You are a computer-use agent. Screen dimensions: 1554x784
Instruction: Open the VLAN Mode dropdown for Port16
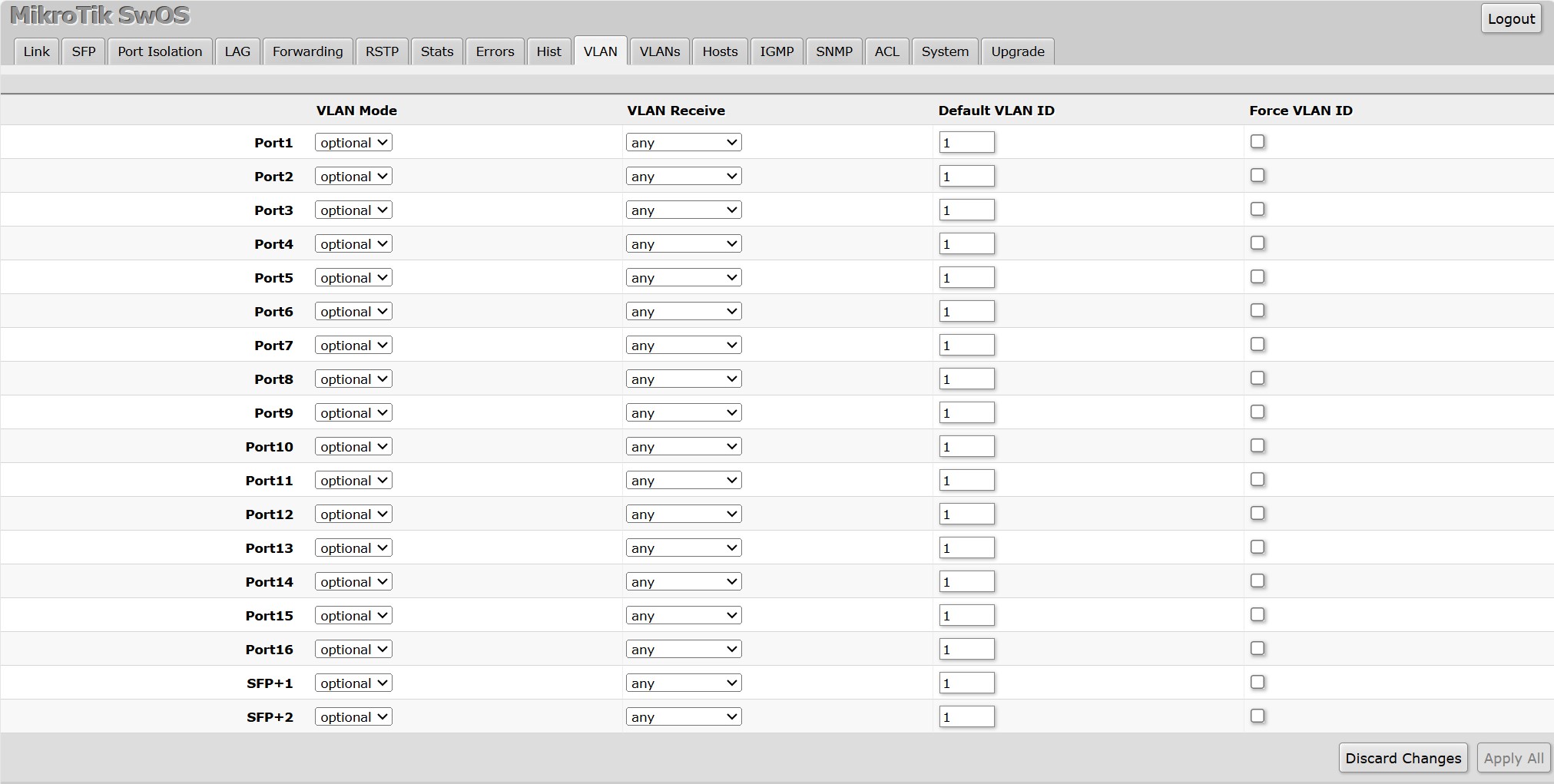(353, 649)
